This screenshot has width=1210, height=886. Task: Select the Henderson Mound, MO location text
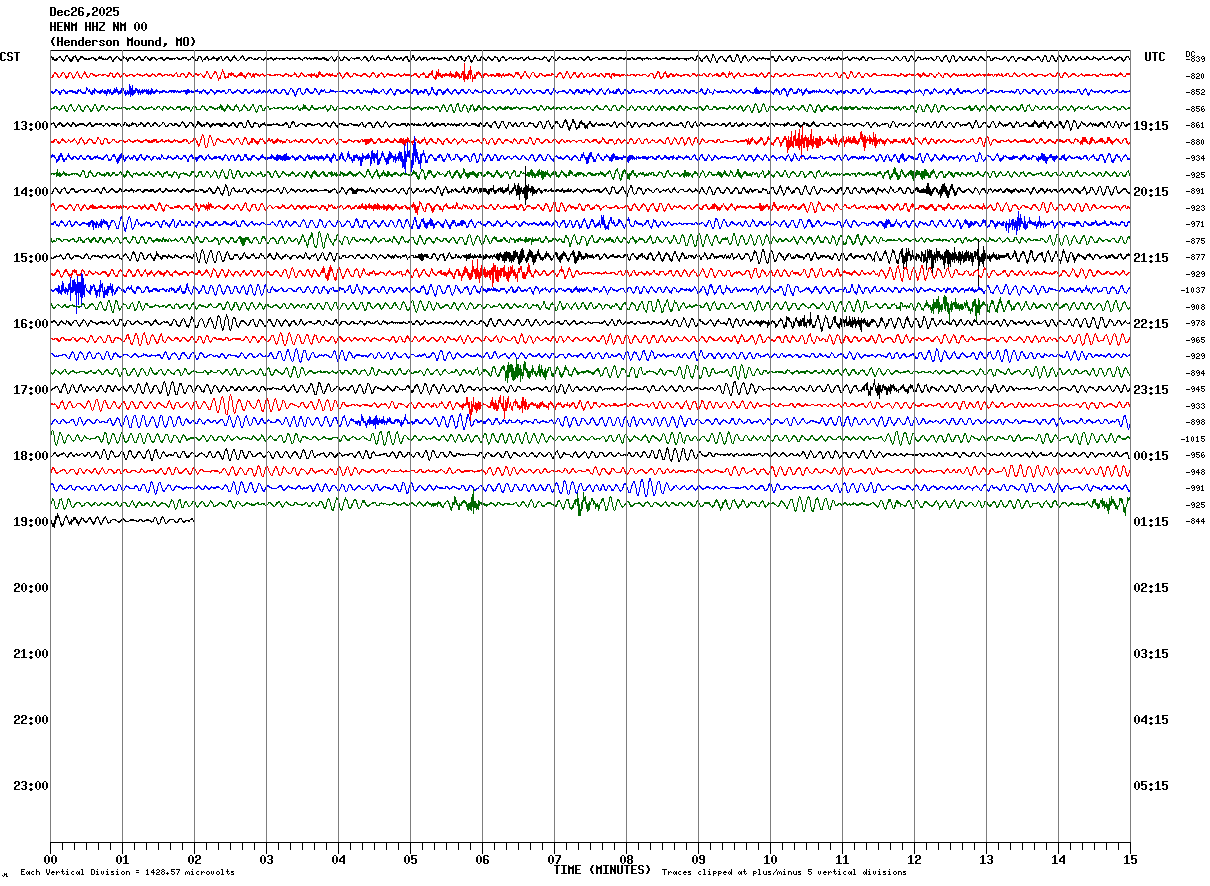pyautogui.click(x=123, y=42)
